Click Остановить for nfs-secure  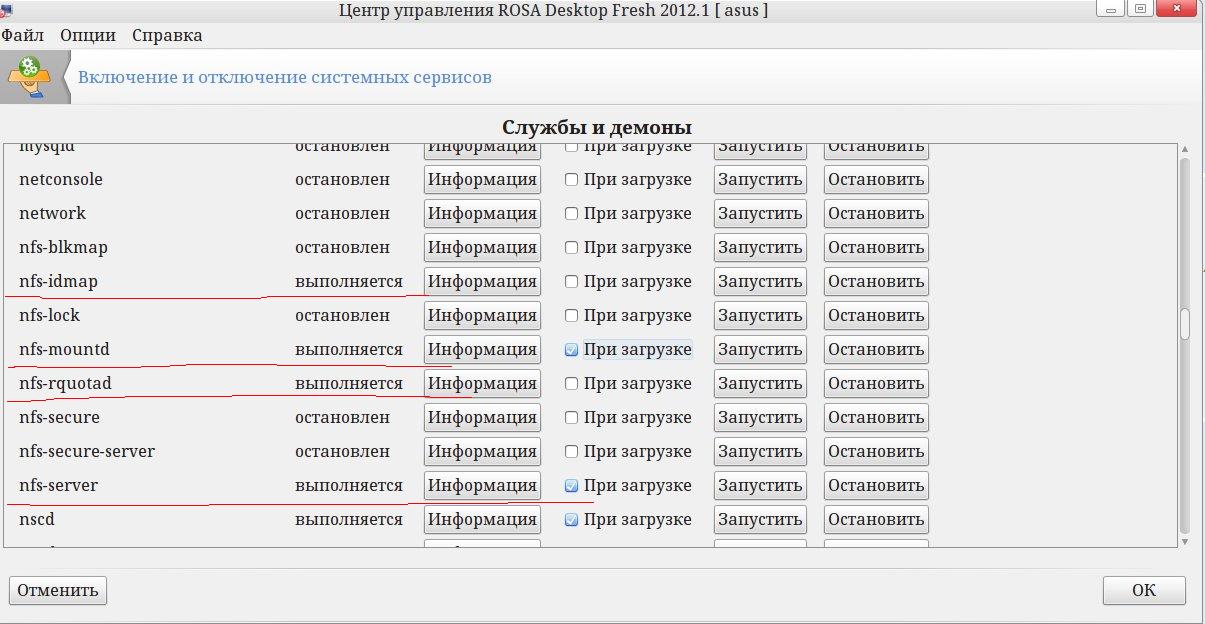coord(876,418)
